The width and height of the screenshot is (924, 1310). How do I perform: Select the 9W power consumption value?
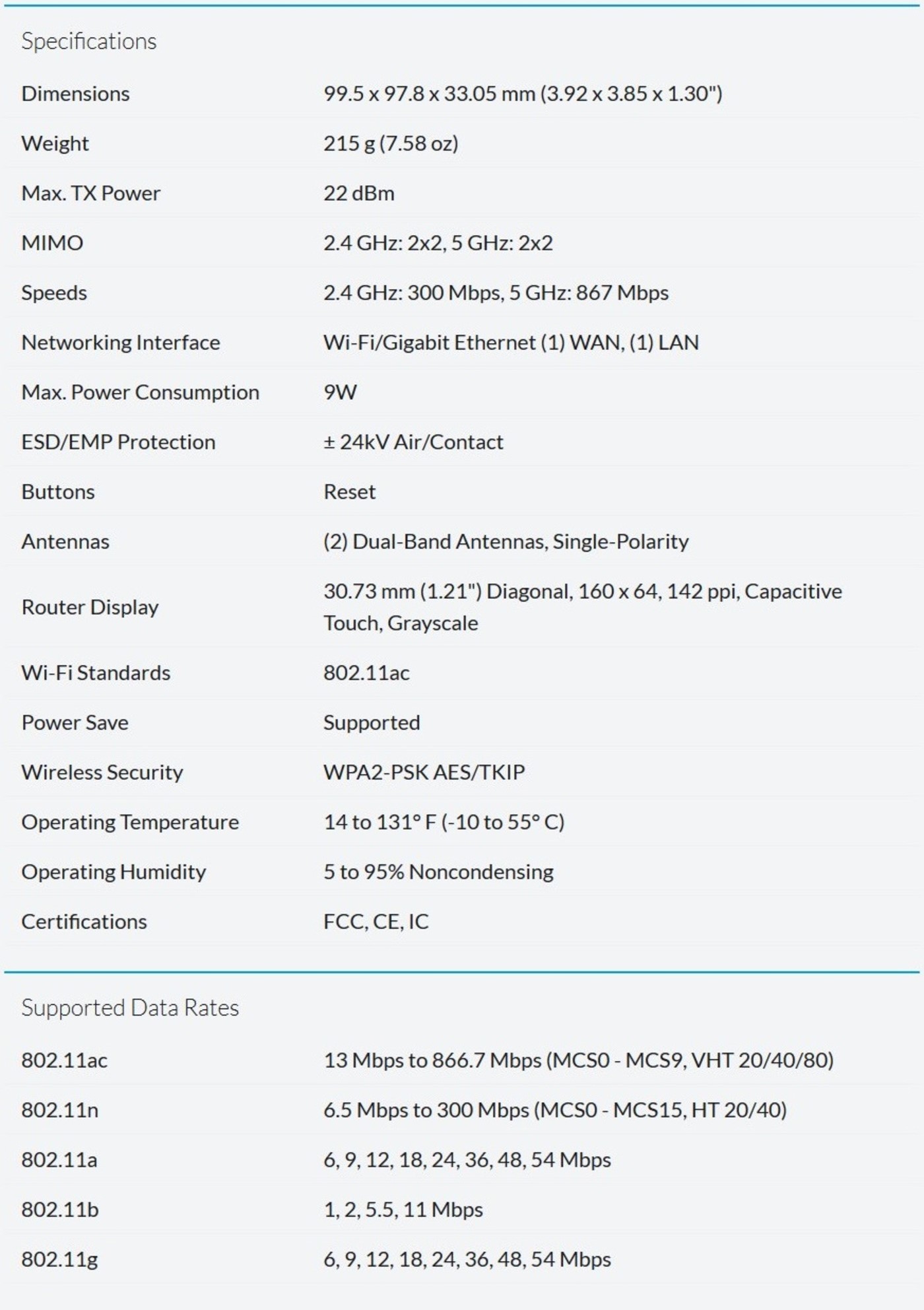[x=340, y=392]
